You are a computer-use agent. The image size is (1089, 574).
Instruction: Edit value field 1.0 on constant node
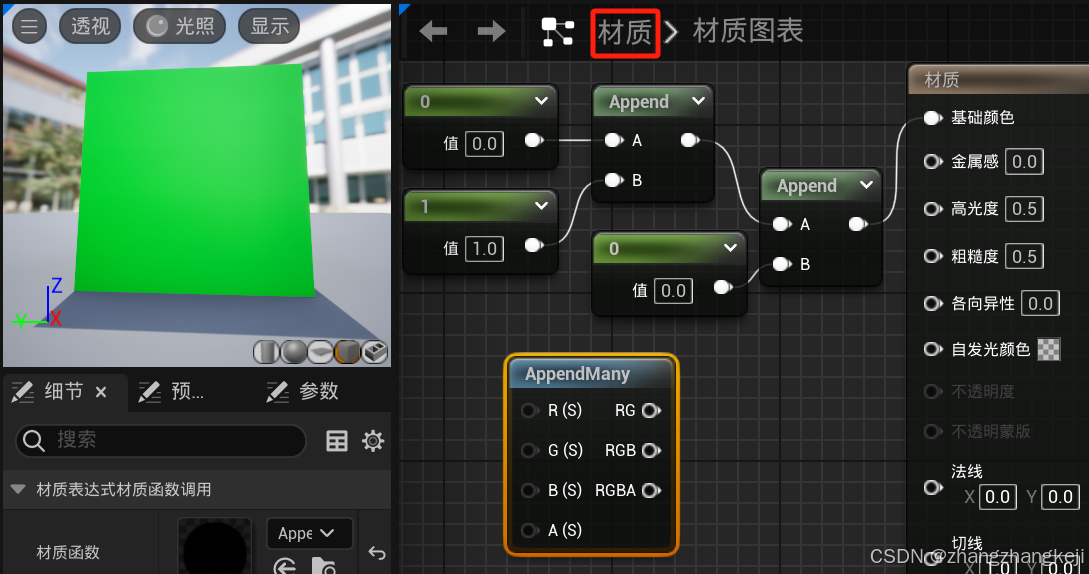[484, 249]
